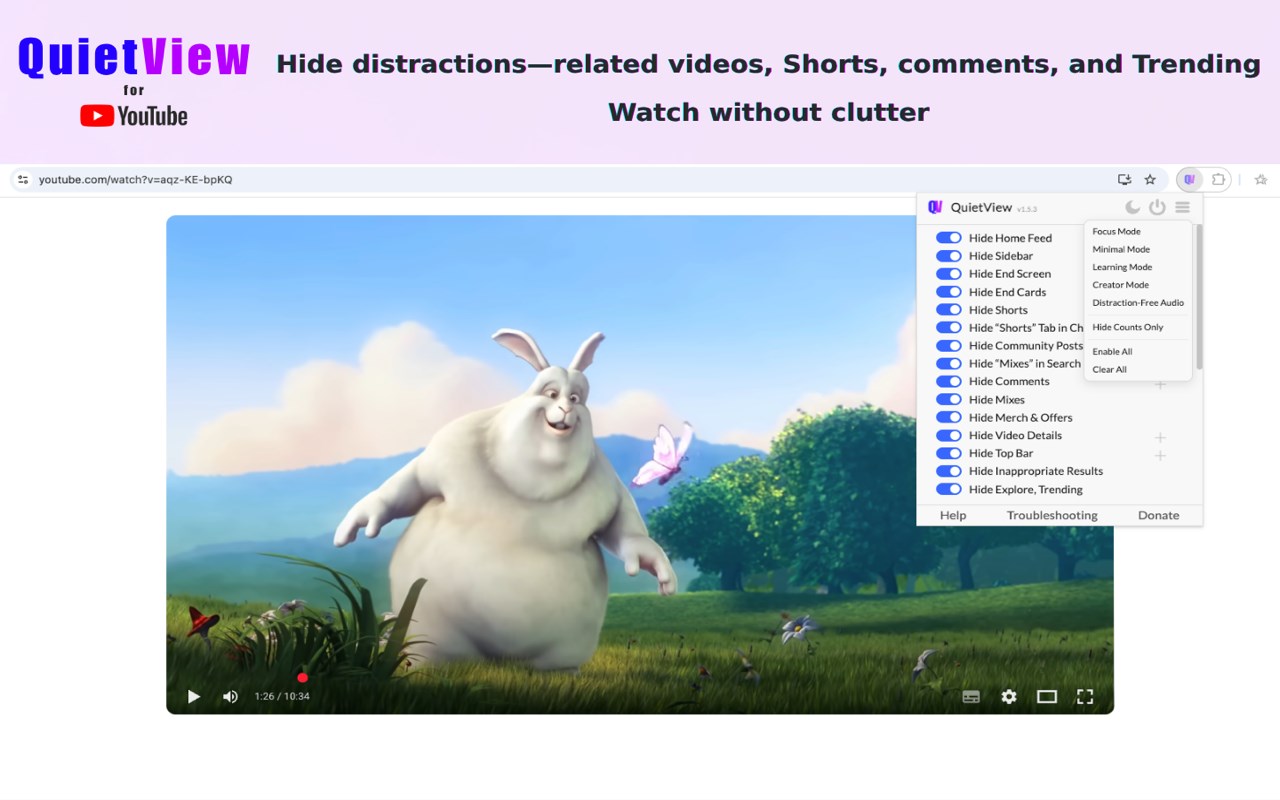The height and width of the screenshot is (800, 1280).
Task: Toggle Hide "Mixes" in Search switch
Action: point(948,364)
